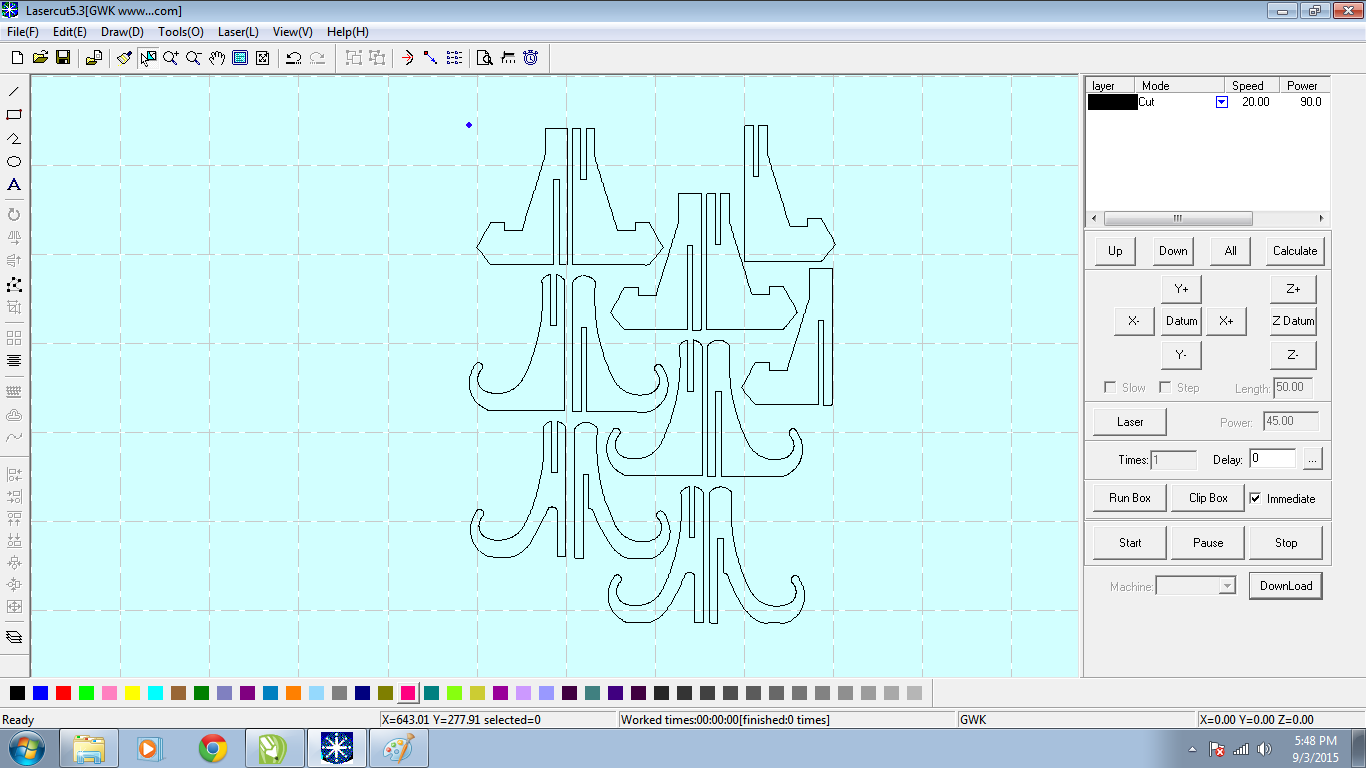Click the zoom in magnifier icon
The image size is (1366, 768).
tap(171, 58)
